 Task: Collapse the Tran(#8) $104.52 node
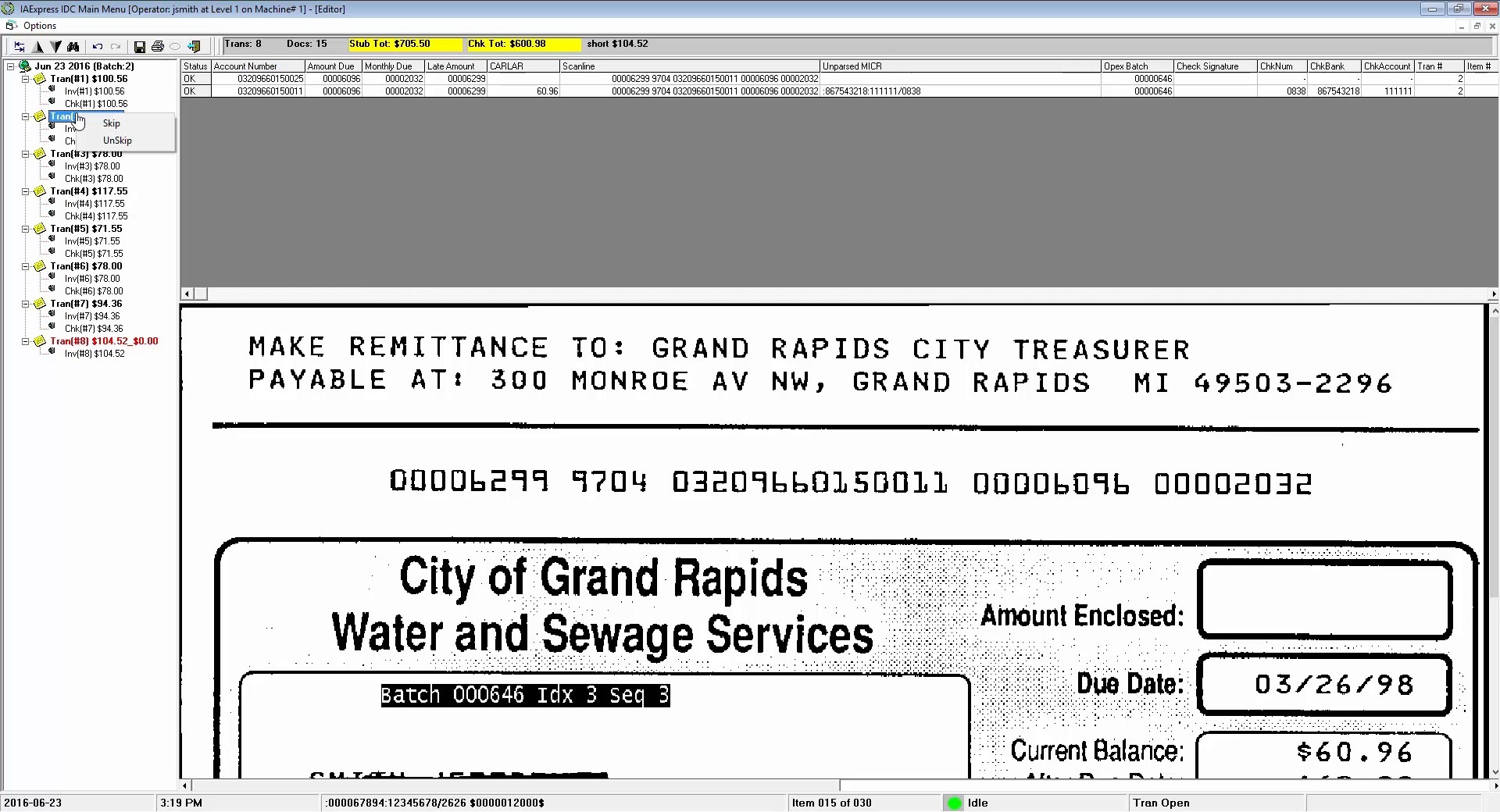pyautogui.click(x=26, y=341)
